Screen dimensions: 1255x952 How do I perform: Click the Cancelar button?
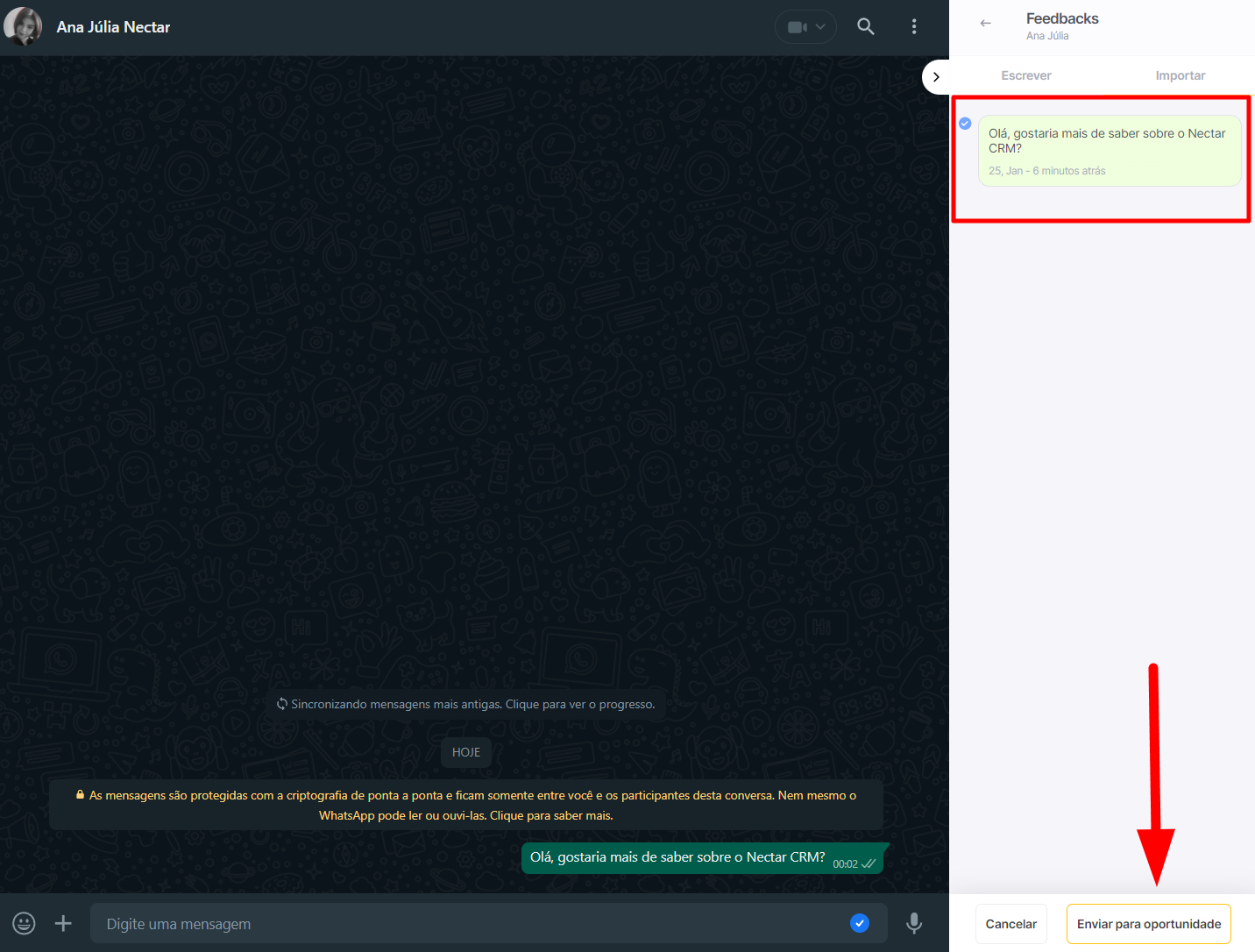(1011, 924)
